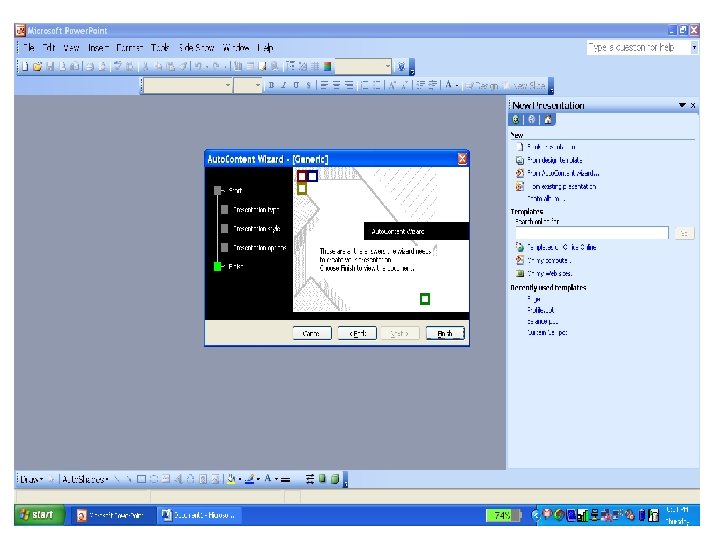
Task: Open the Font size dropdown
Action: coord(258,85)
